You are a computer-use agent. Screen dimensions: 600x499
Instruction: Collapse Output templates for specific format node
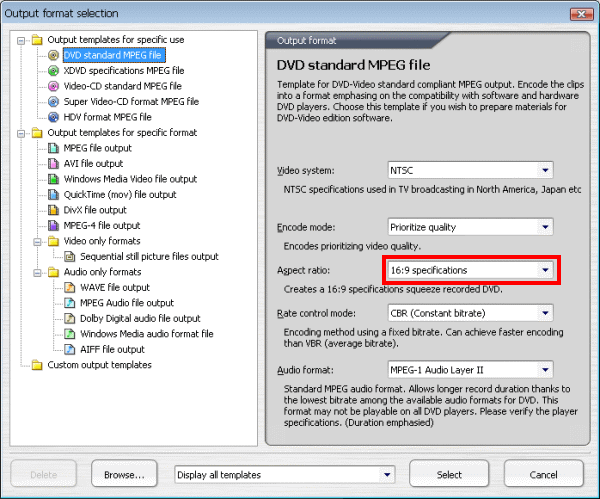tap(21, 133)
